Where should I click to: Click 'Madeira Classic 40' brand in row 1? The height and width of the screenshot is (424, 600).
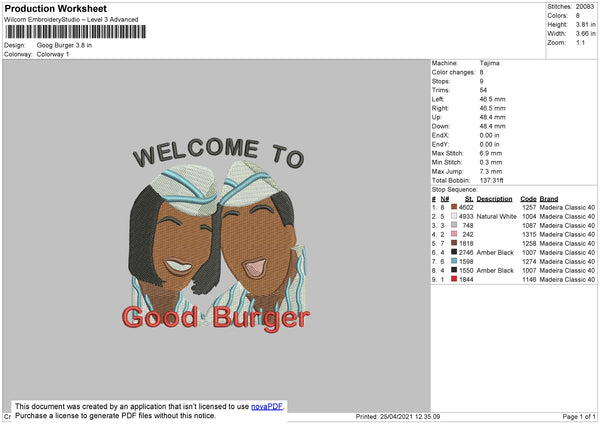click(567, 207)
